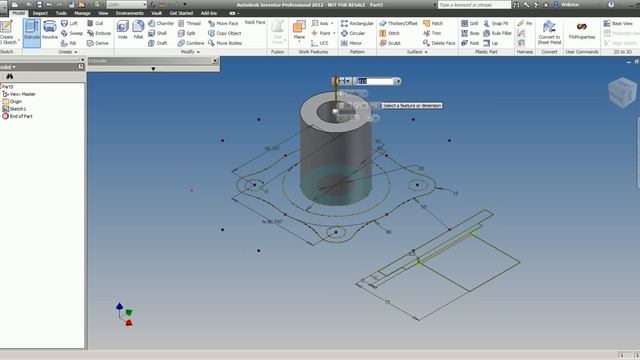Click the Delete Face tool

(439, 43)
